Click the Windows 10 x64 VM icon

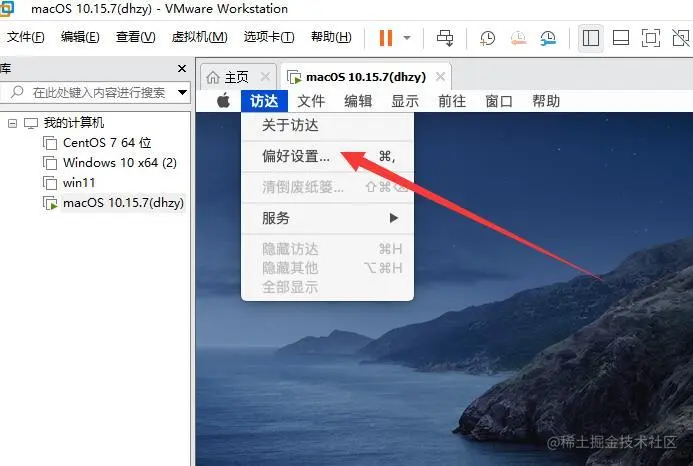(50, 163)
